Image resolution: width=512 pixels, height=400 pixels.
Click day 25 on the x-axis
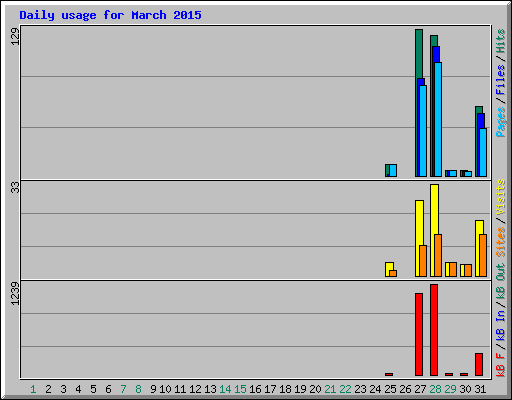point(390,389)
